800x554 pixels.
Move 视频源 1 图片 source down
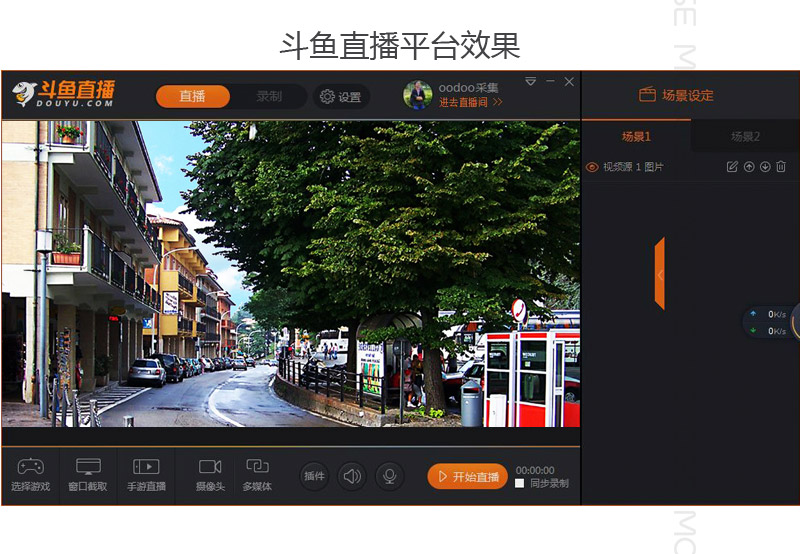click(x=765, y=167)
